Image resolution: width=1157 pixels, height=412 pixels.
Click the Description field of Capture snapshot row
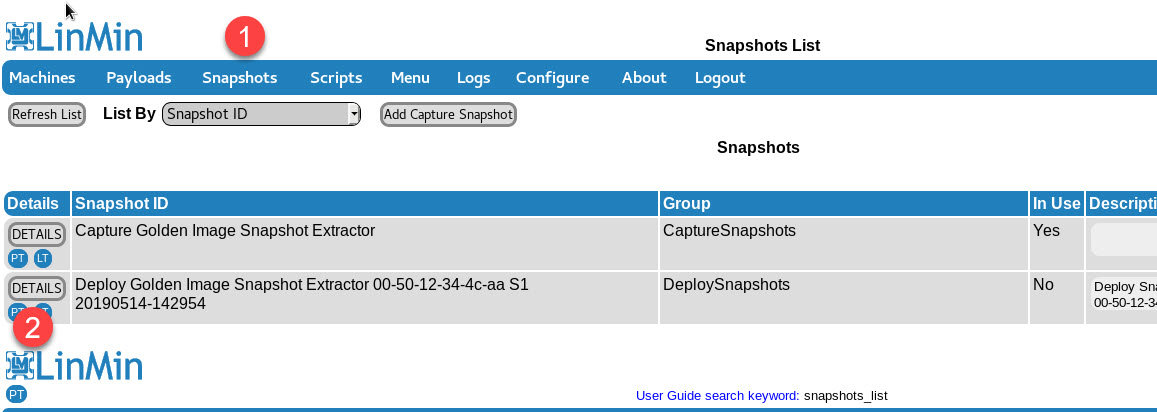pos(1124,240)
